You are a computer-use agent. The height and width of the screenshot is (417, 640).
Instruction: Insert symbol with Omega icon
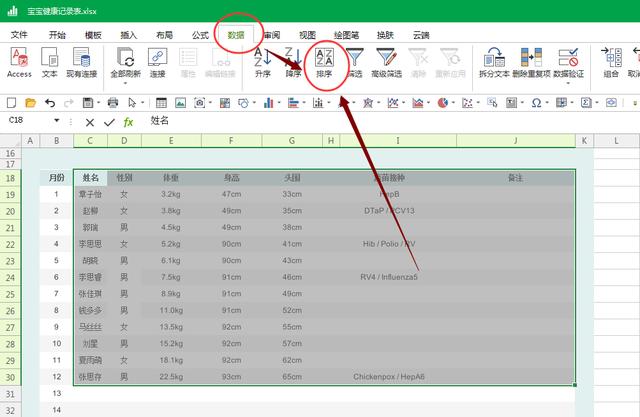click(536, 102)
